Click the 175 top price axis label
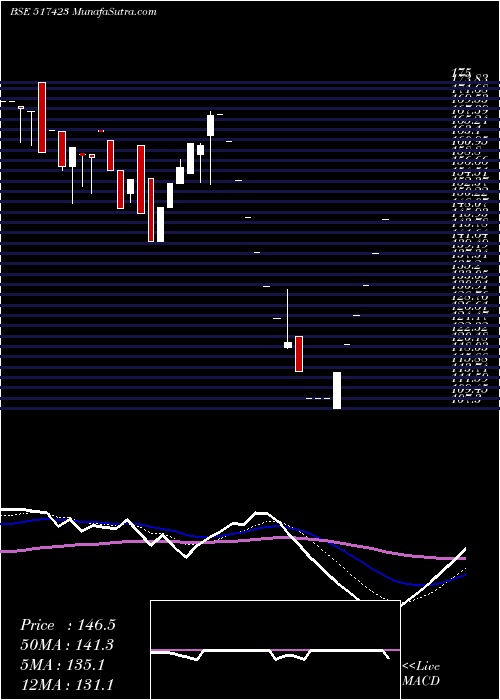 click(462, 71)
